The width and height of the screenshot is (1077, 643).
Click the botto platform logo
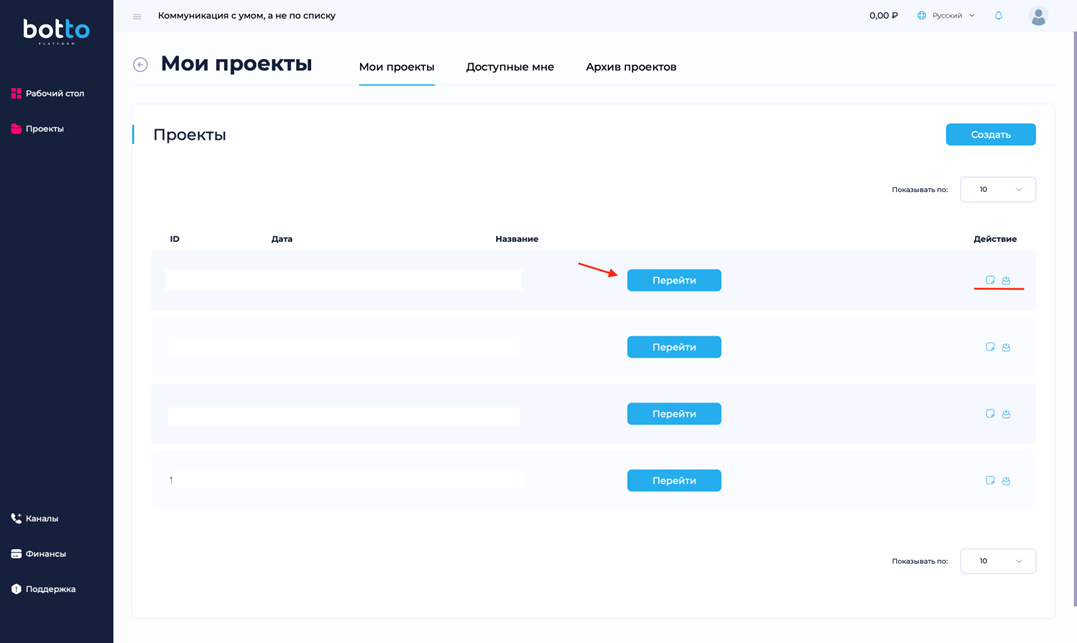[x=56, y=32]
